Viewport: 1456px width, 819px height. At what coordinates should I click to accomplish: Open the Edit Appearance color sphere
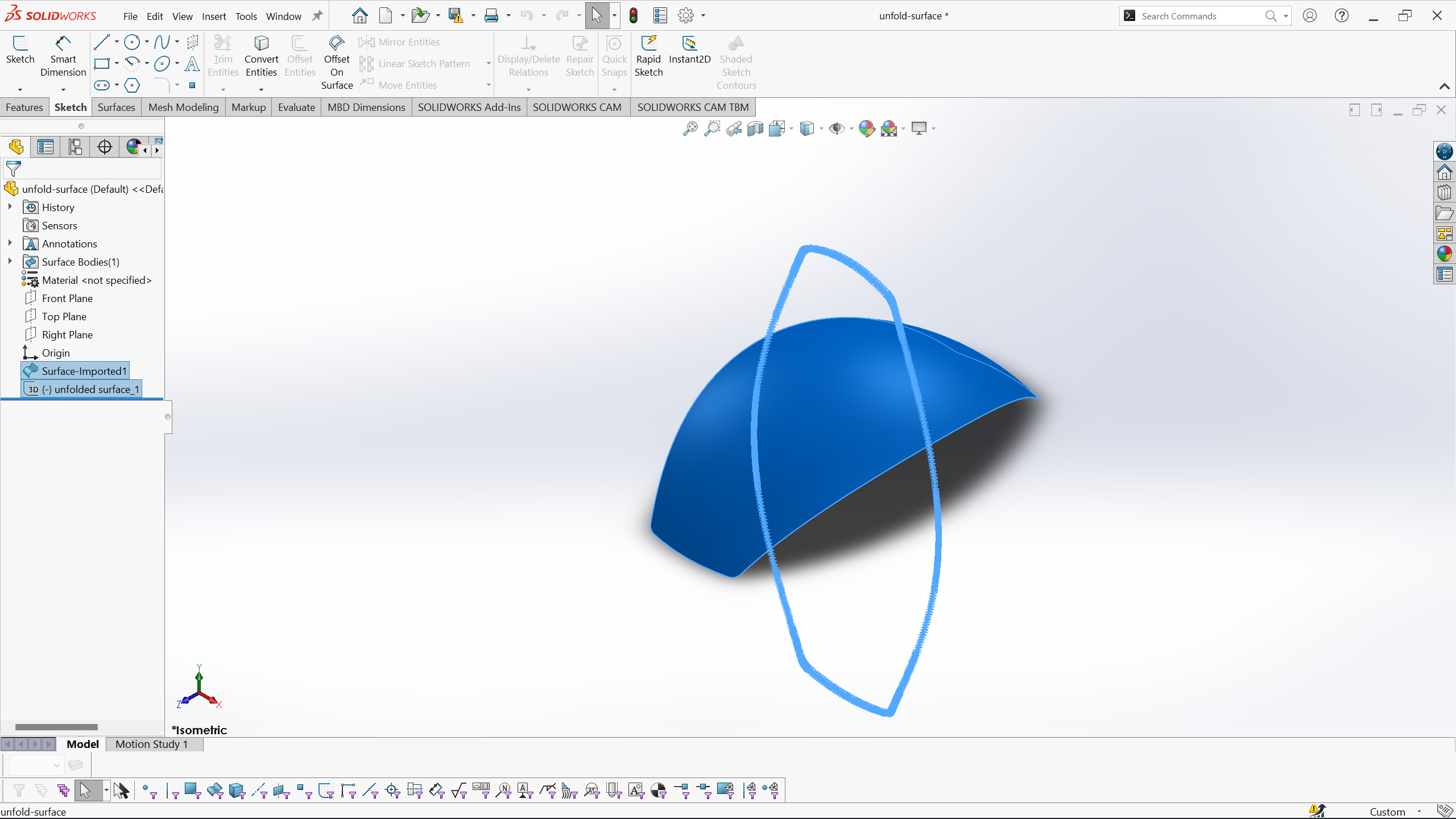click(866, 129)
